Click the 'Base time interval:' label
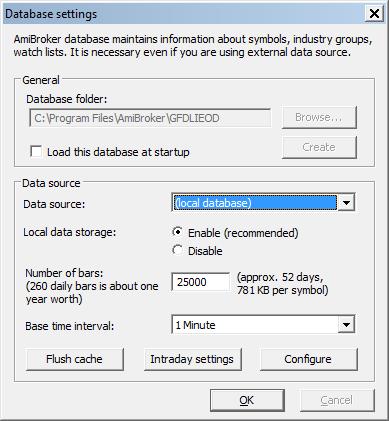389x421 pixels. click(70, 326)
